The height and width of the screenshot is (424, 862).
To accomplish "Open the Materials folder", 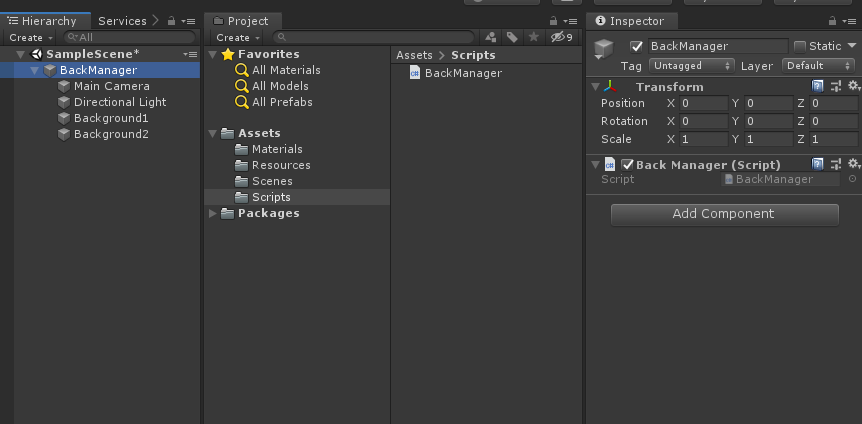I will click(x=277, y=150).
